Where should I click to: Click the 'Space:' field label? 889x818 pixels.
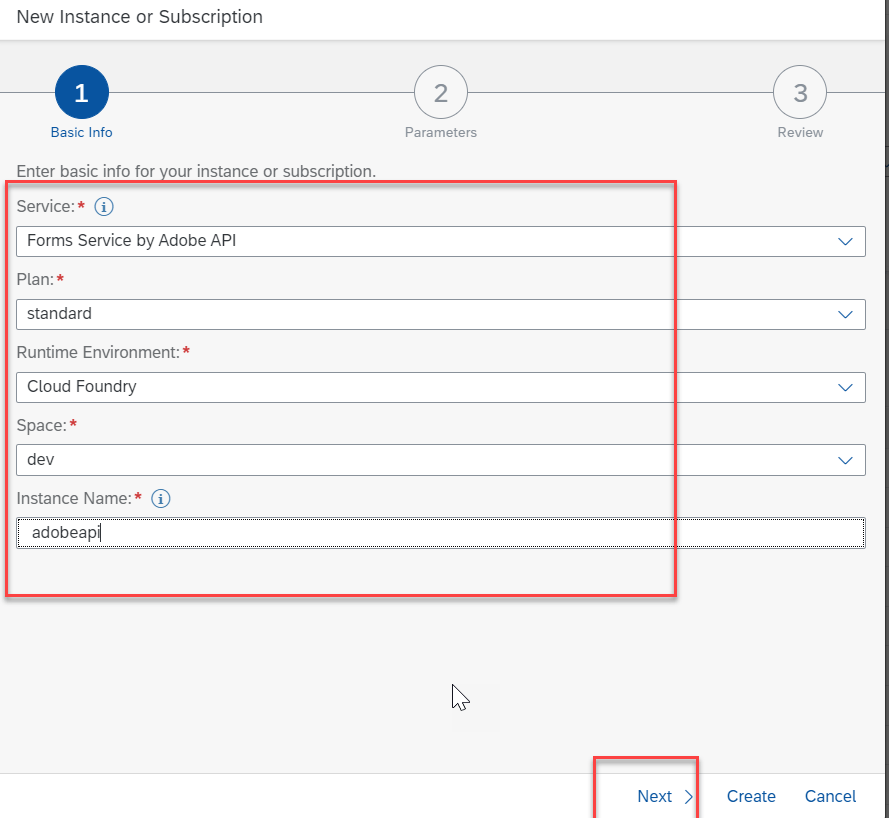point(41,426)
